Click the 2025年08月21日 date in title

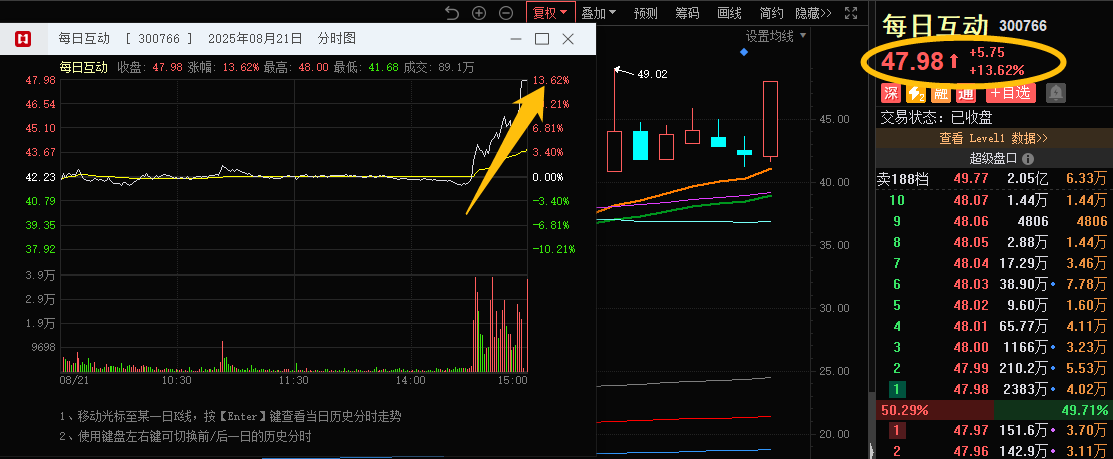255,38
